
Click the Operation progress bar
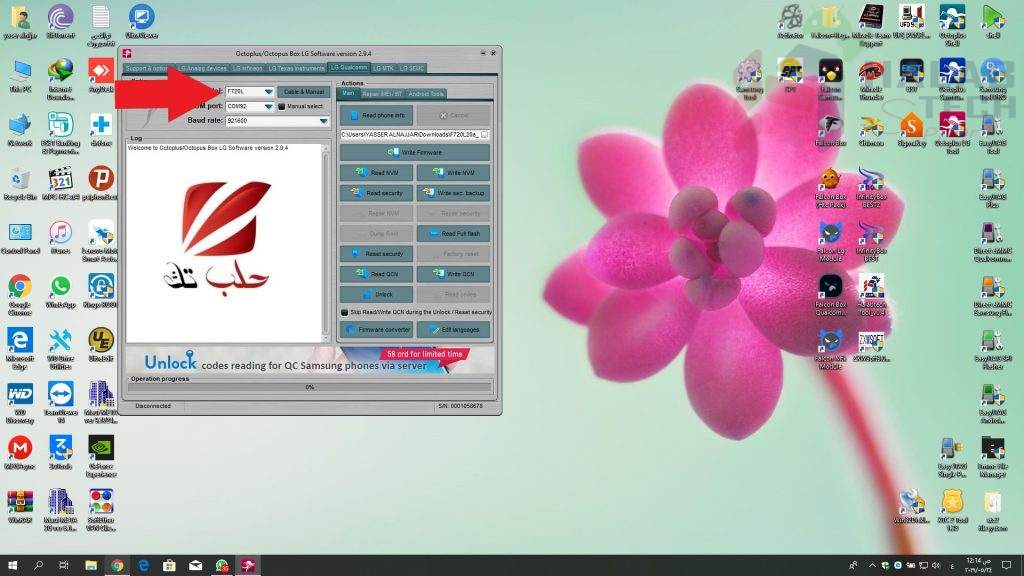point(310,387)
